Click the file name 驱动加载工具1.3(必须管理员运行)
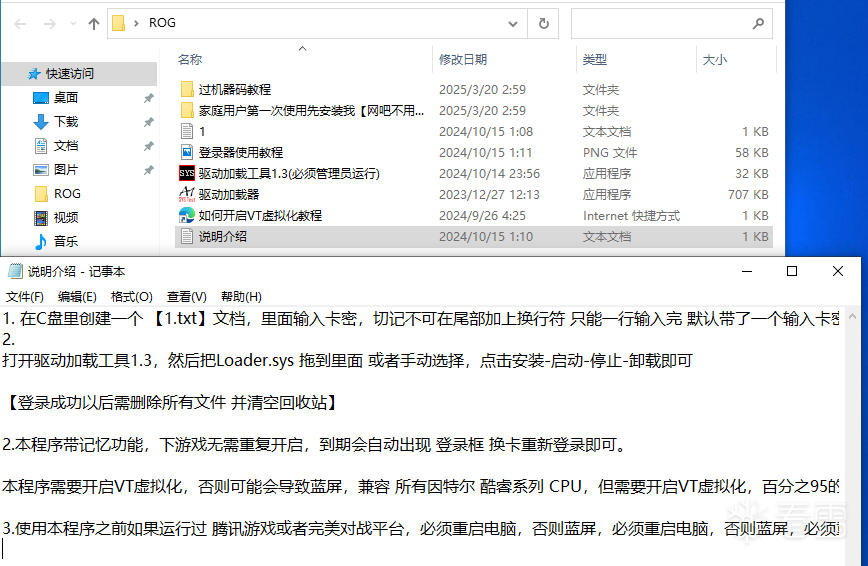 [x=289, y=173]
